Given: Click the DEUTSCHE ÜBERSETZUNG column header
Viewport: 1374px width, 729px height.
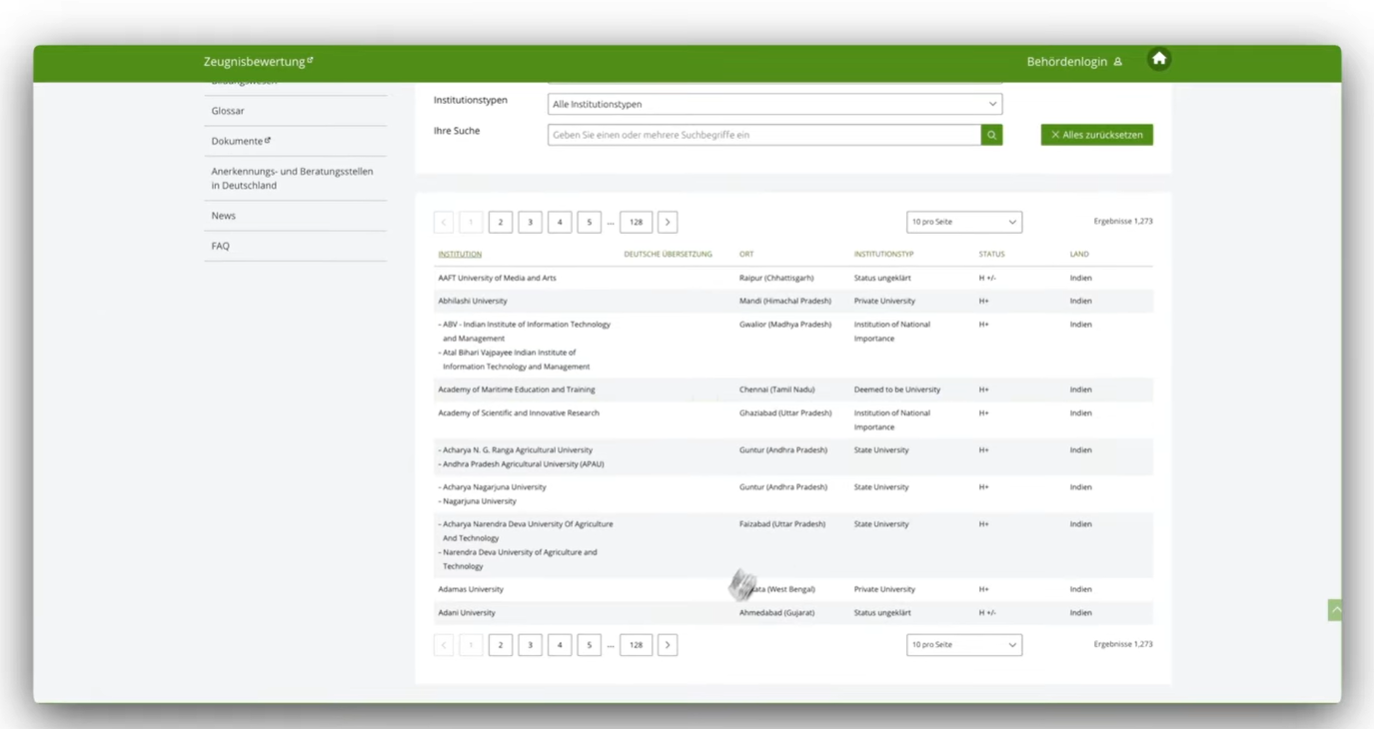Looking at the screenshot, I should tap(668, 254).
